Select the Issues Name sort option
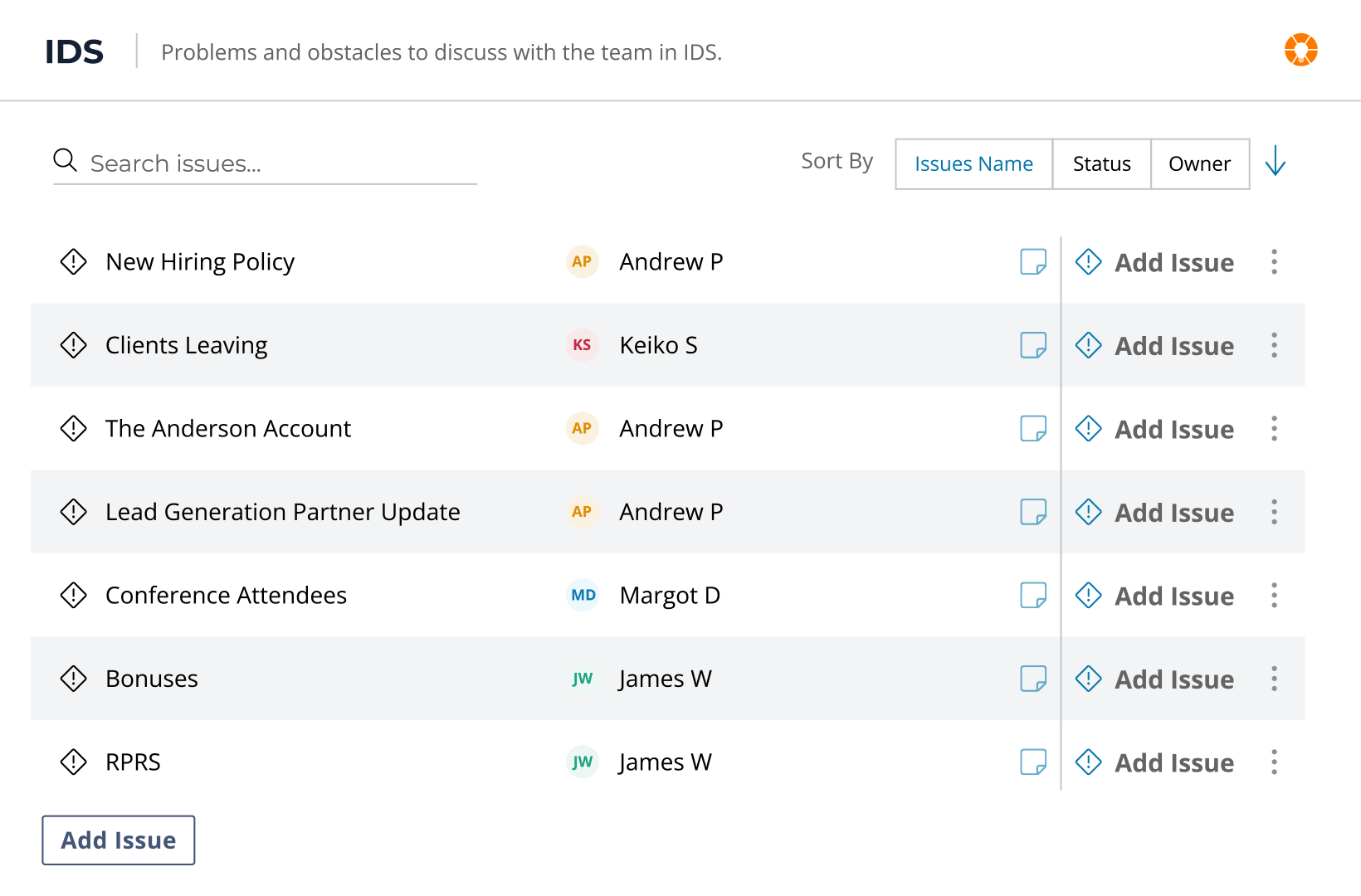 pyautogui.click(x=973, y=164)
